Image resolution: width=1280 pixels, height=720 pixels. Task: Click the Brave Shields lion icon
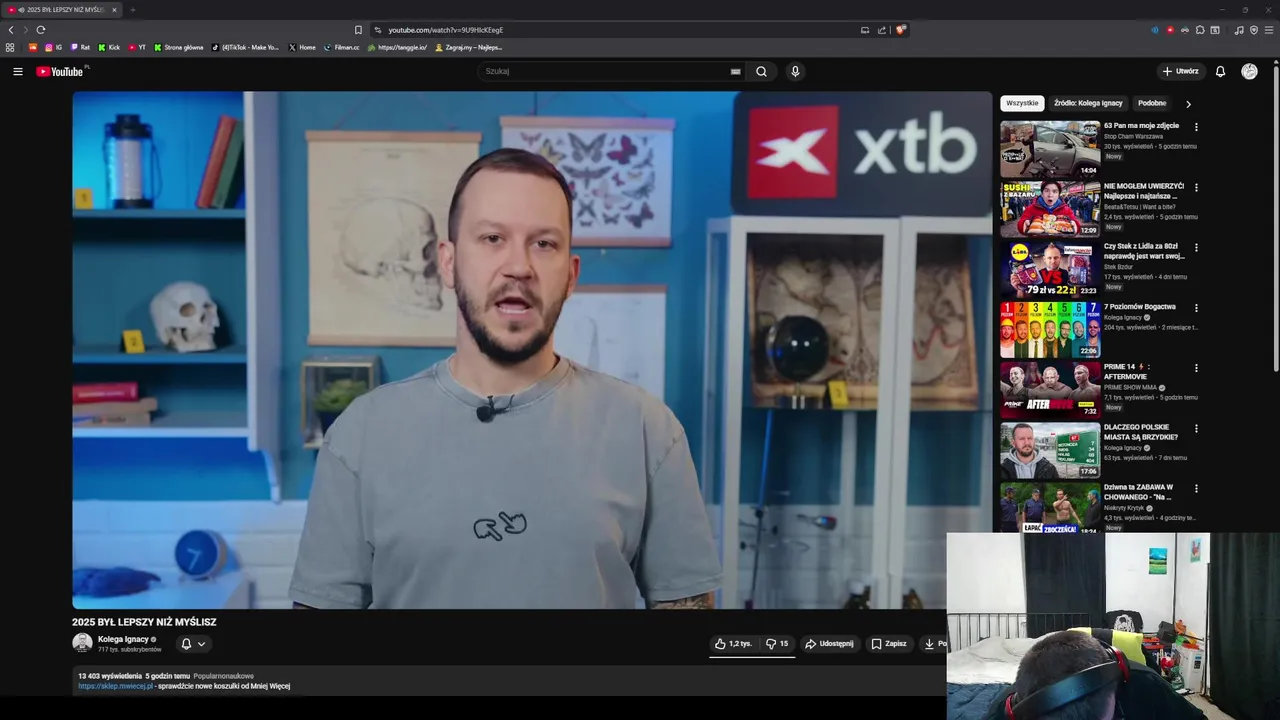(x=900, y=30)
